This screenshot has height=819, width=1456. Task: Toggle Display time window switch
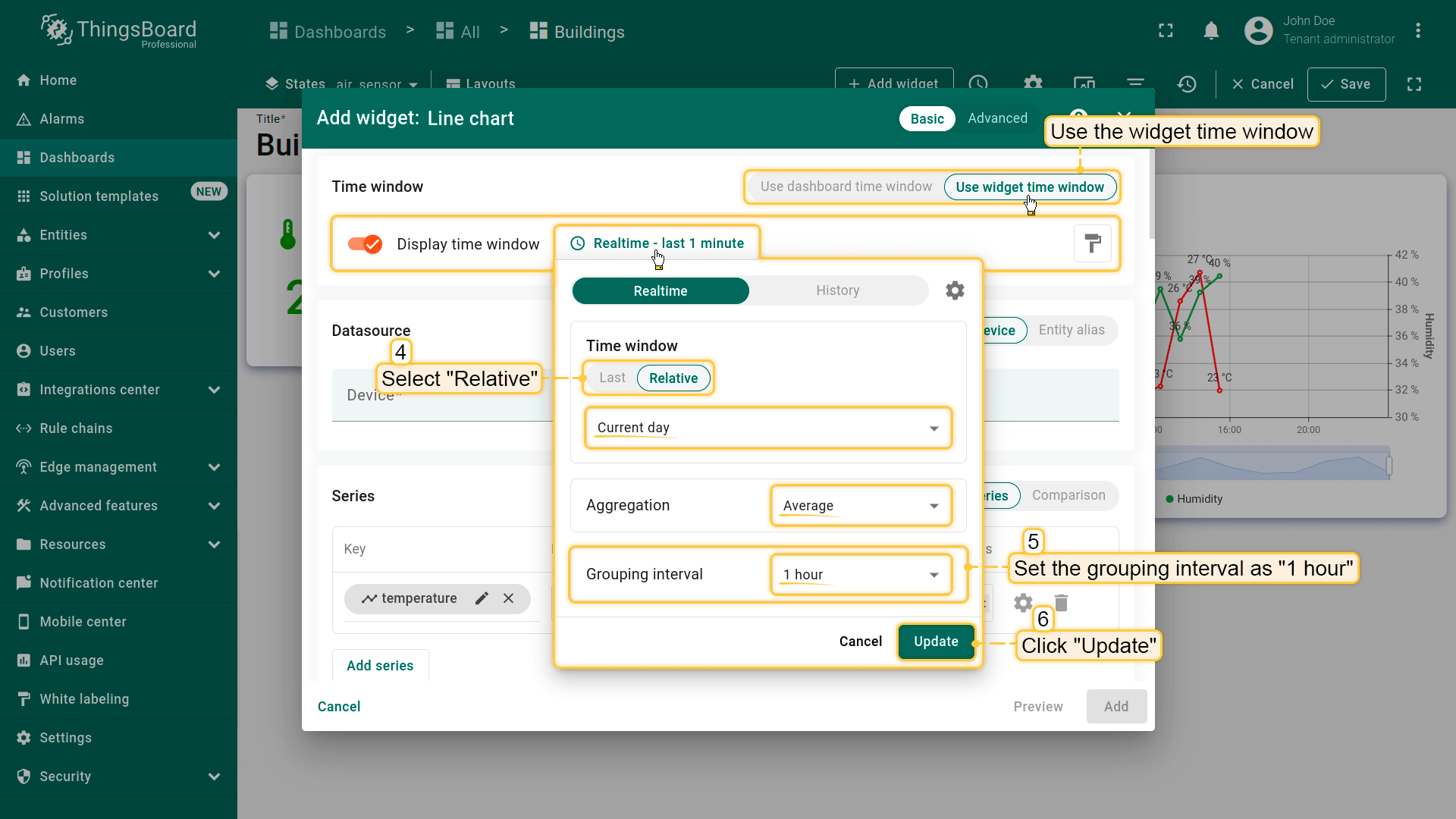[x=365, y=244]
